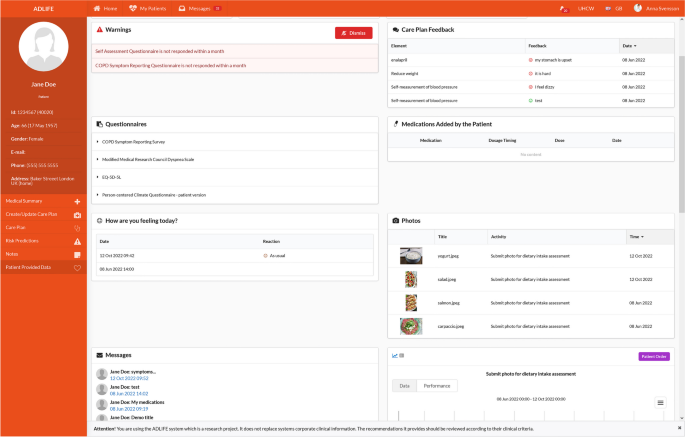Open the yogurt.jpeg photo thumbnail

coord(411,257)
